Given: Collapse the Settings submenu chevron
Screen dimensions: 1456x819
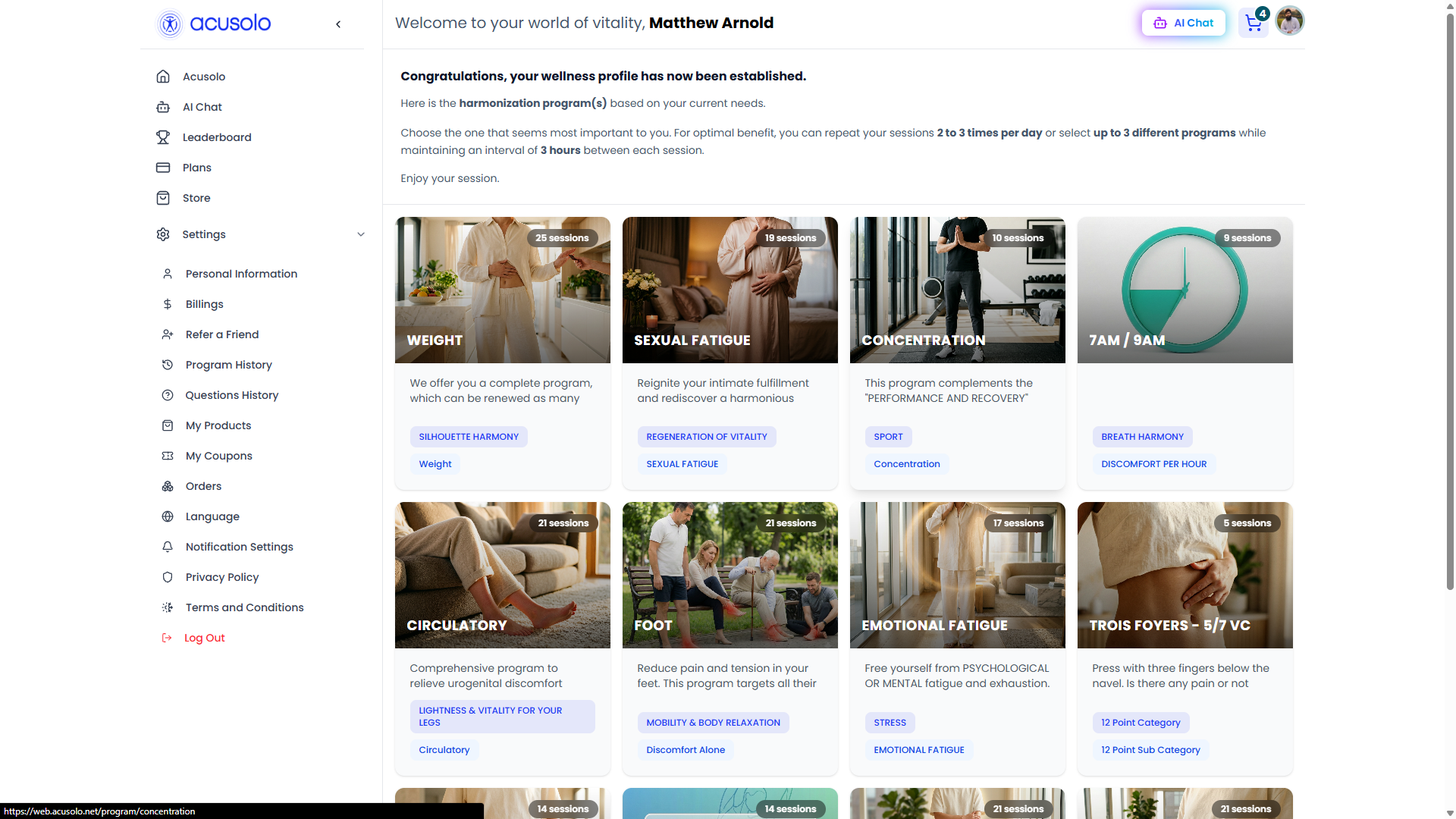Looking at the screenshot, I should pyautogui.click(x=361, y=234).
